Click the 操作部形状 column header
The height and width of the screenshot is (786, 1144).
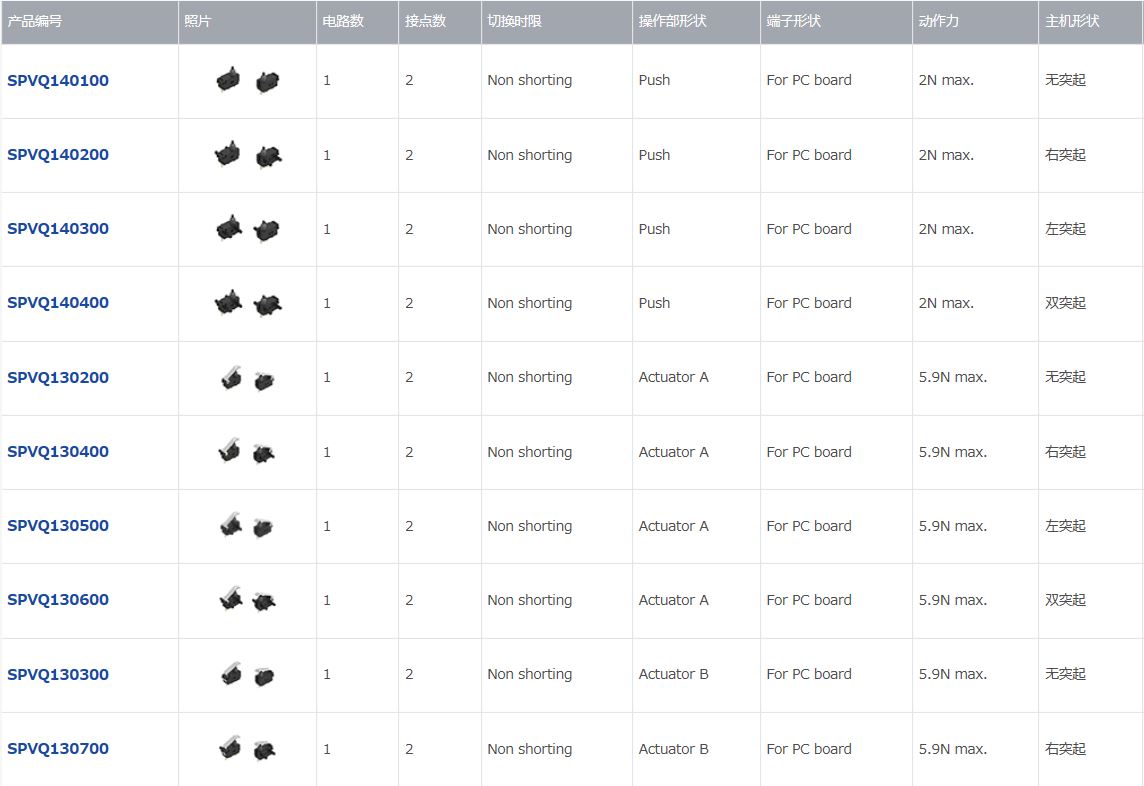pyautogui.click(x=672, y=21)
